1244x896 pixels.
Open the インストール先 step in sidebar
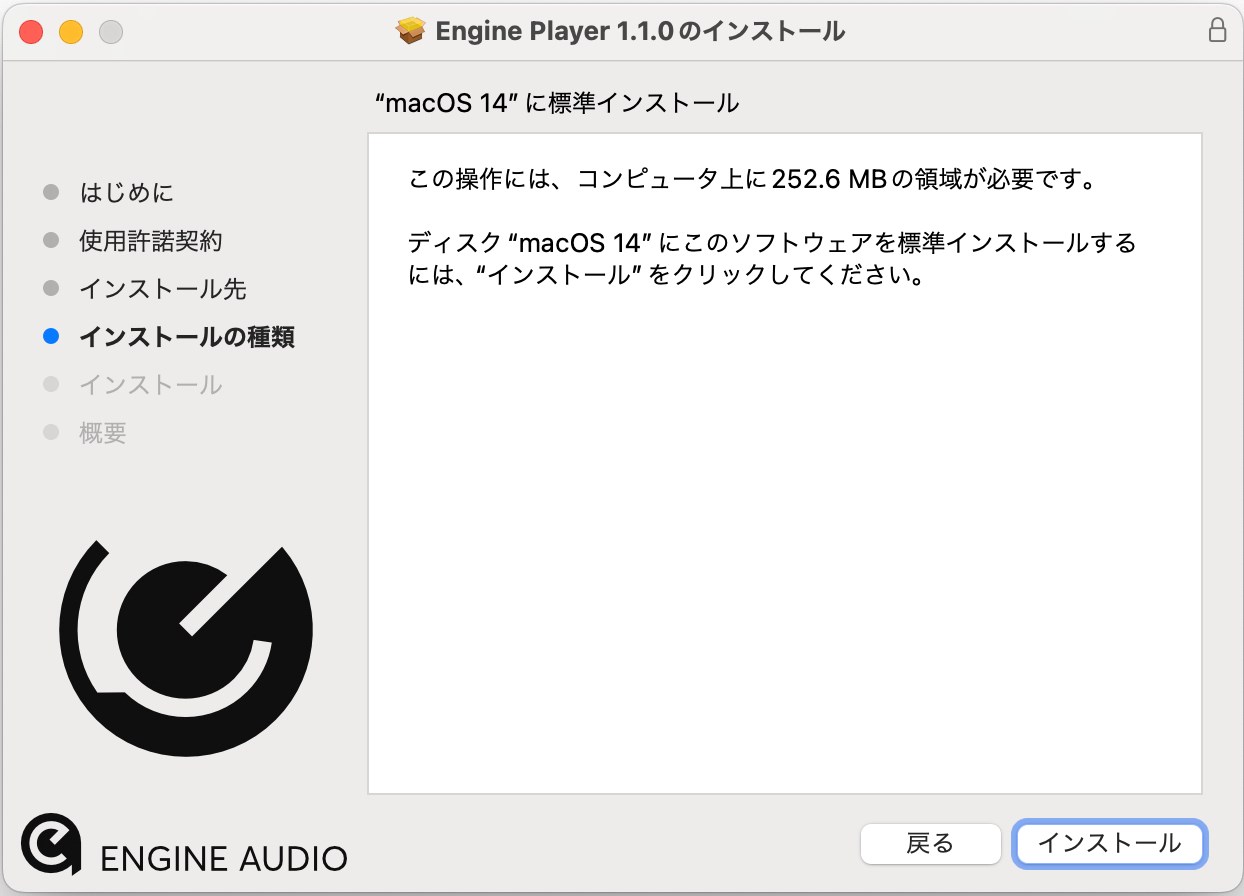162,289
